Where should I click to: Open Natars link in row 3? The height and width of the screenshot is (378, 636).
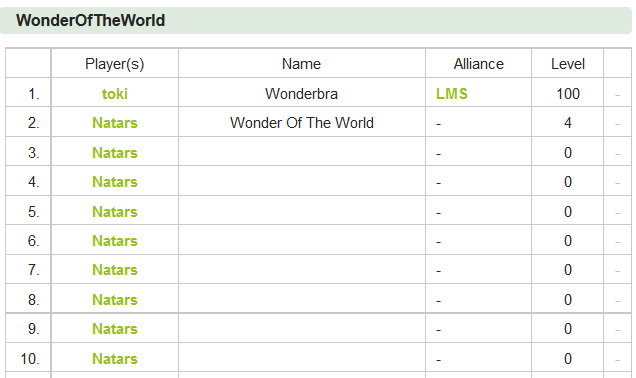coord(115,153)
